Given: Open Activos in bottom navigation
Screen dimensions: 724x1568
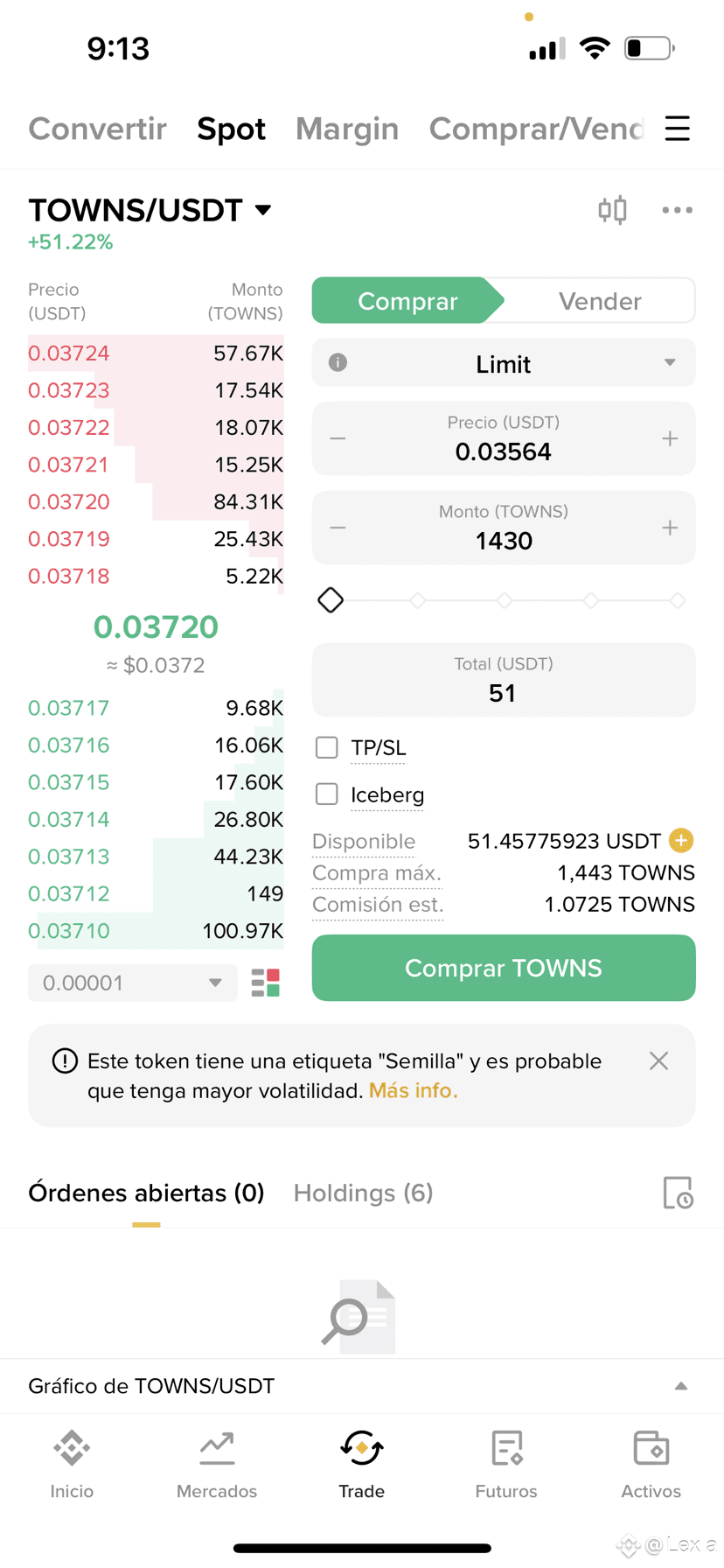Looking at the screenshot, I should (x=651, y=1465).
